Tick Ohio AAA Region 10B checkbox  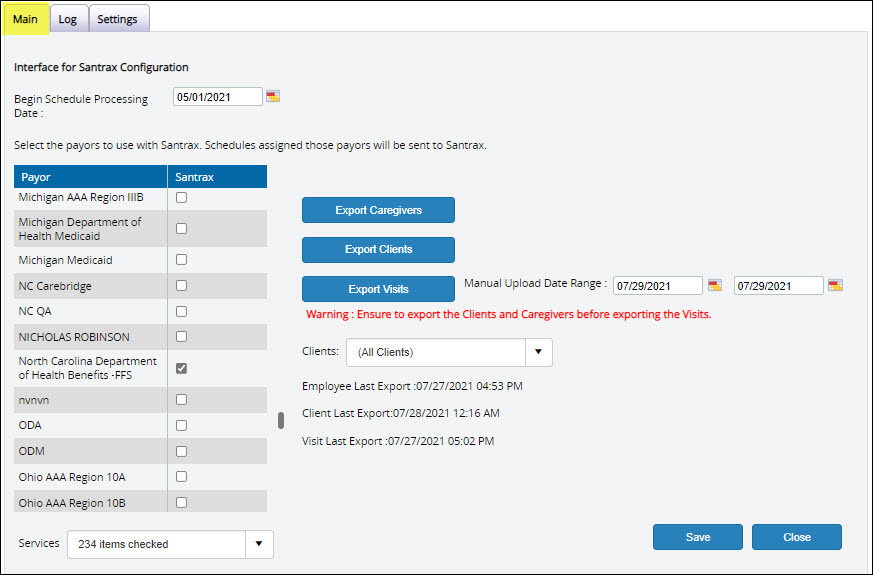(x=182, y=503)
